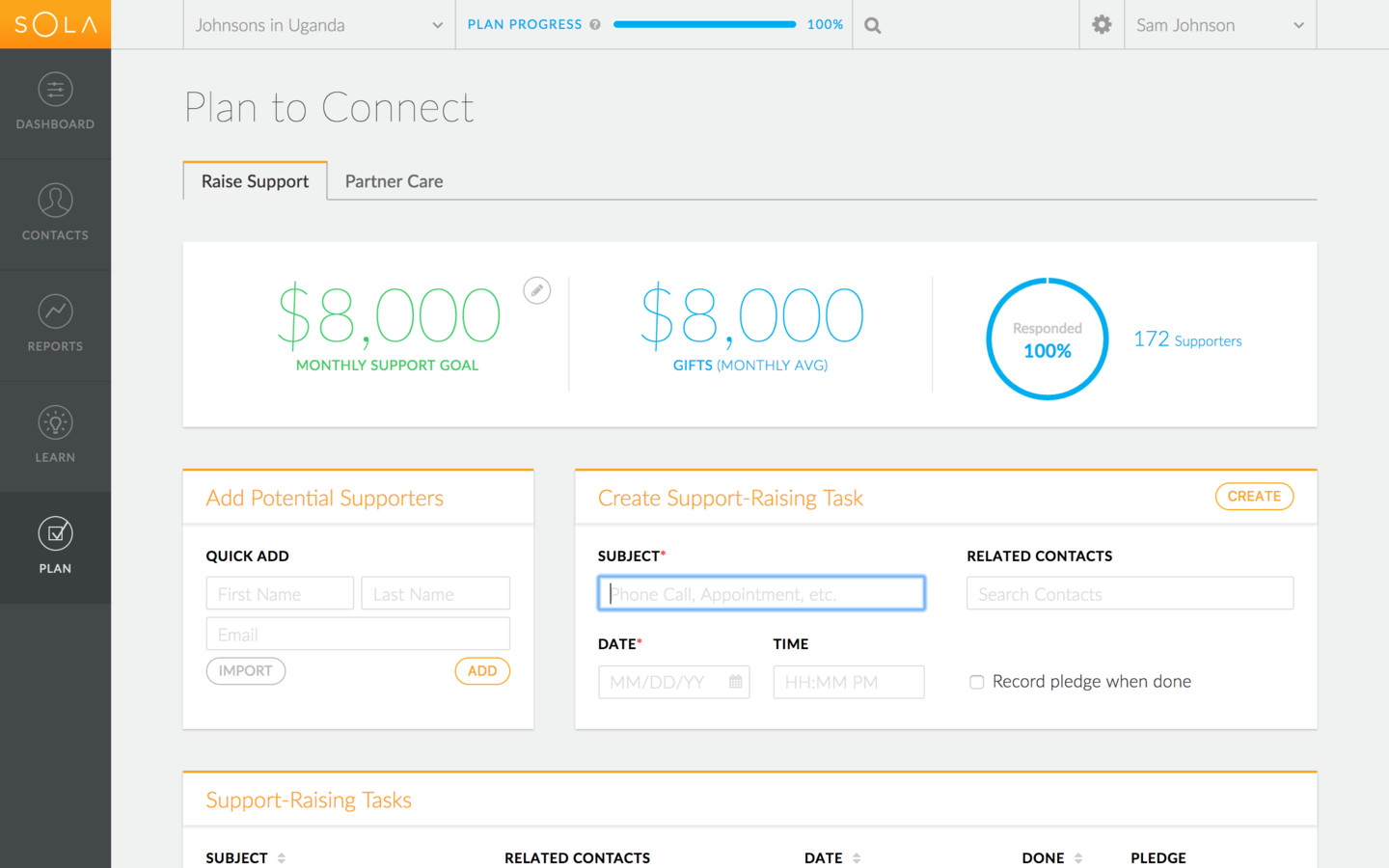Click the CREATE button for the task

(x=1254, y=496)
